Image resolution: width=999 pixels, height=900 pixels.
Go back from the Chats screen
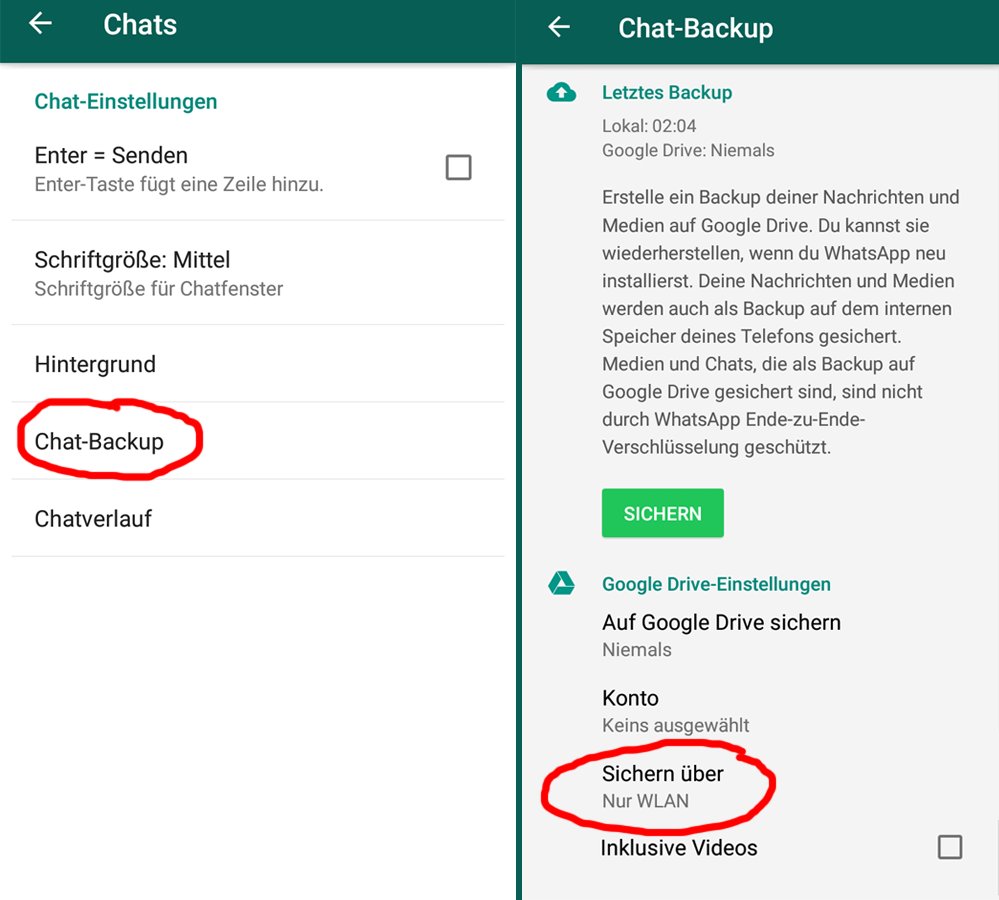point(40,24)
